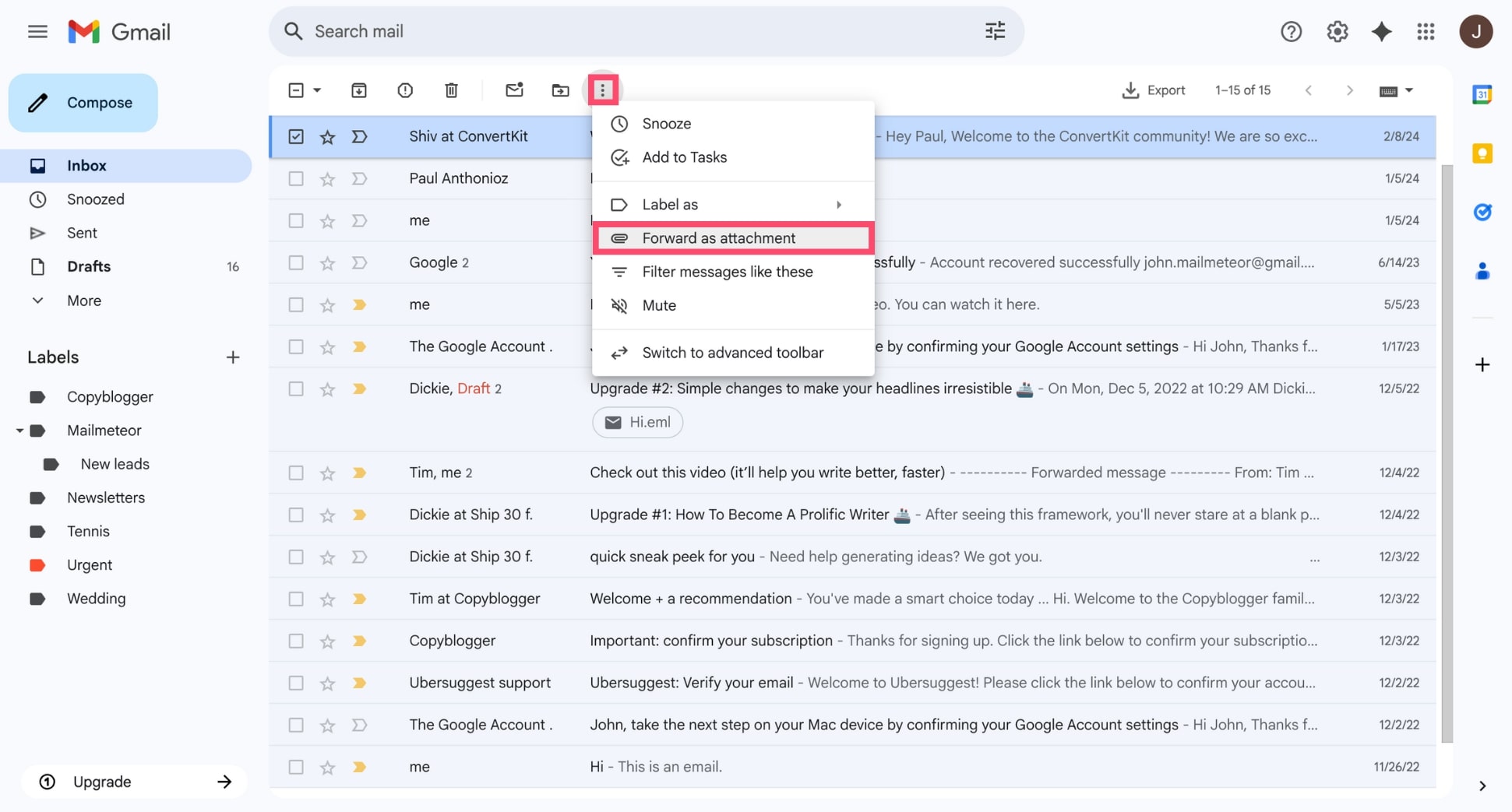Toggle importance marker on Copyblogger email
The height and width of the screenshot is (812, 1512).
[x=359, y=642]
